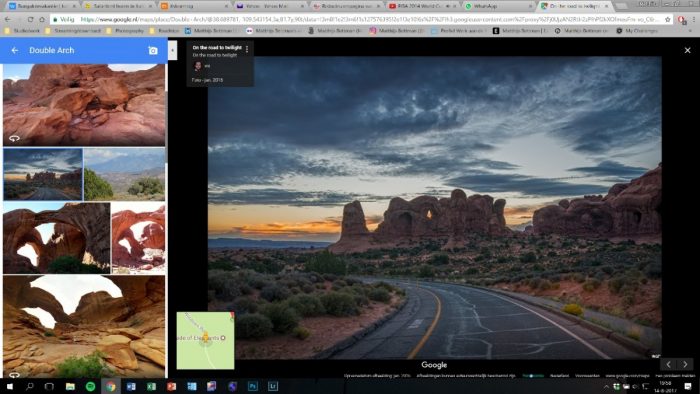Open File Explorer from the taskbar

pyautogui.click(x=70, y=386)
